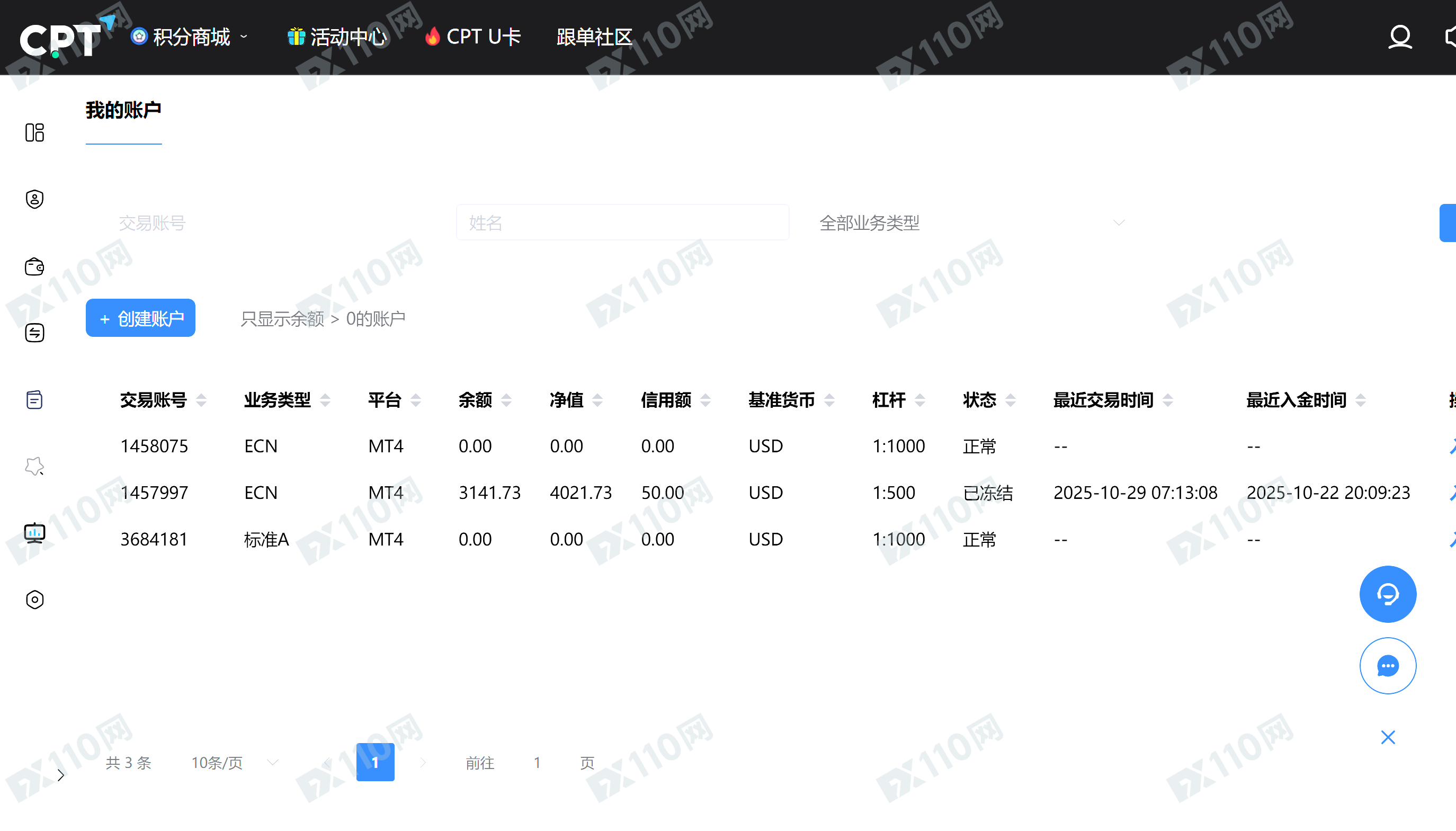Click the 创建账户 button
Viewport: 1456px width, 831px height.
(x=140, y=318)
